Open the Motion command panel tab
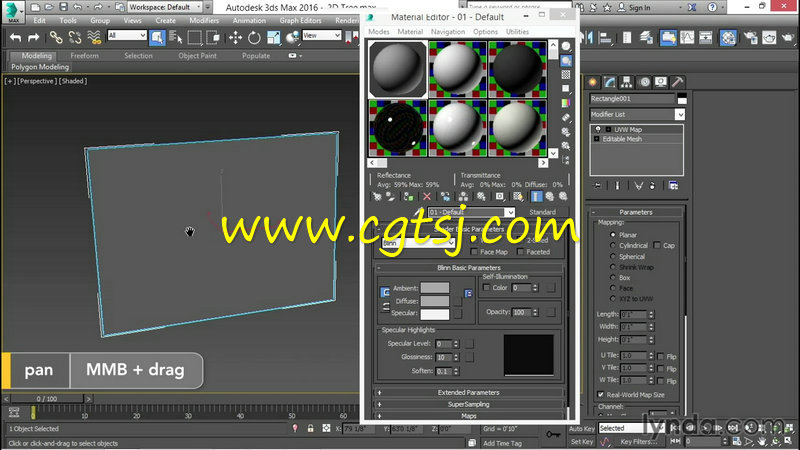The width and height of the screenshot is (800, 450). coord(644,82)
